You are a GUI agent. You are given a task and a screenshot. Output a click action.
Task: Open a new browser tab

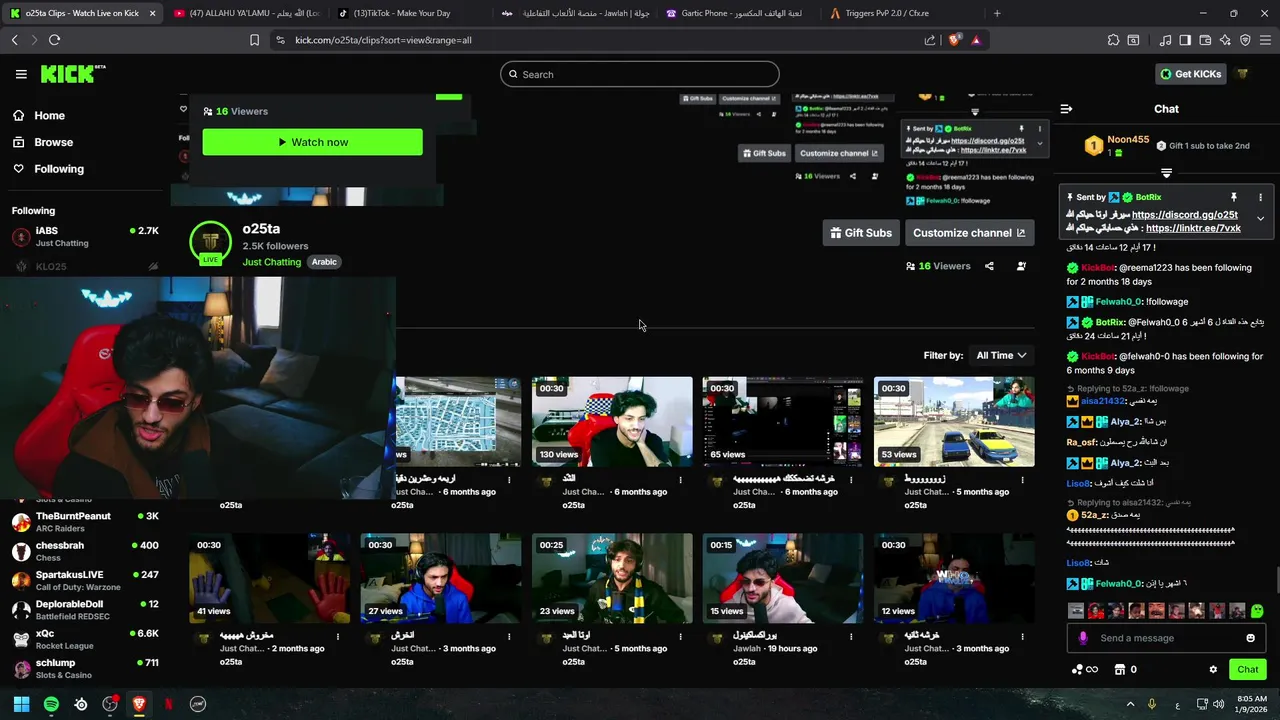click(x=997, y=13)
